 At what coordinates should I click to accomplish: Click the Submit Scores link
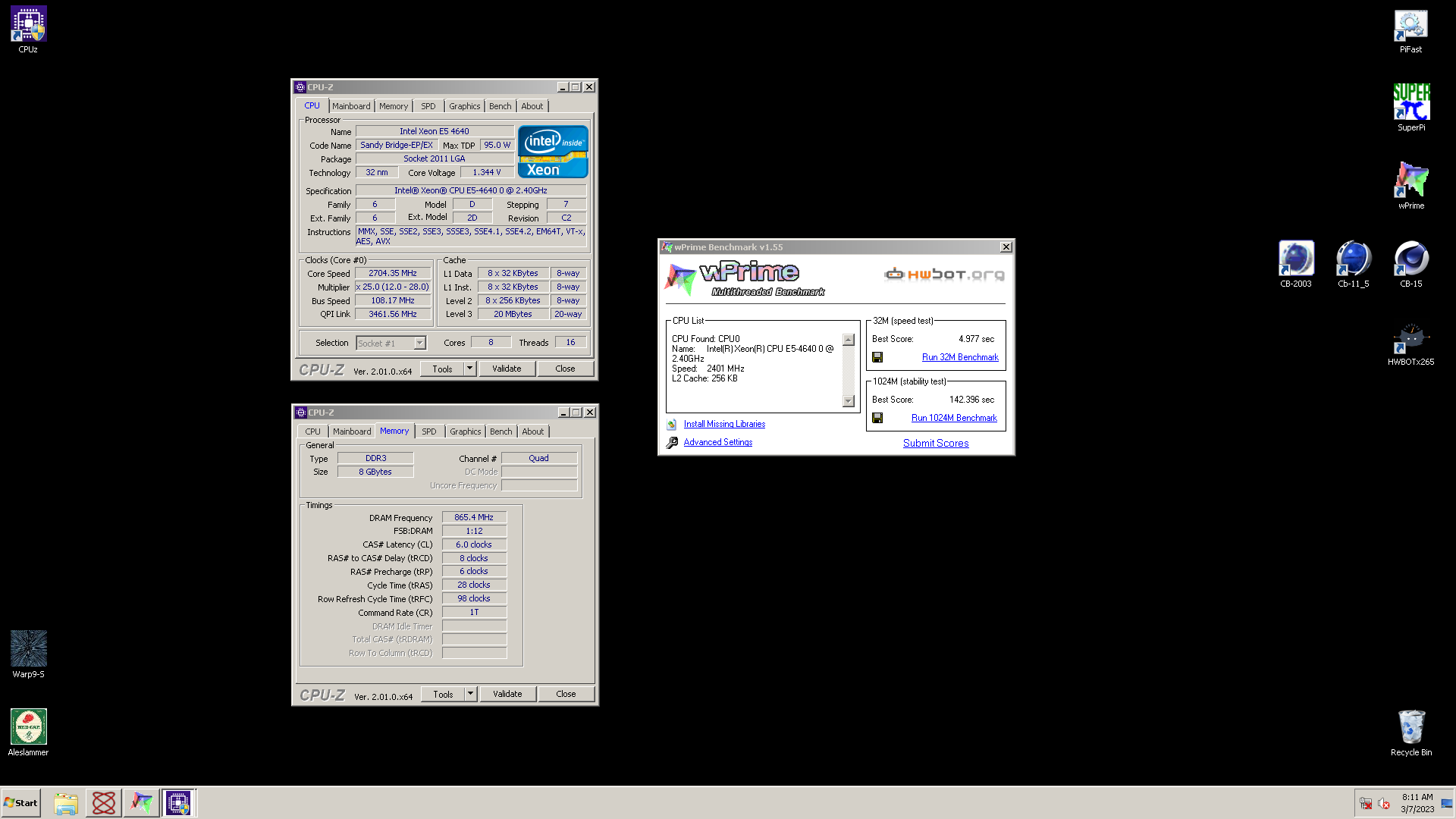point(936,444)
